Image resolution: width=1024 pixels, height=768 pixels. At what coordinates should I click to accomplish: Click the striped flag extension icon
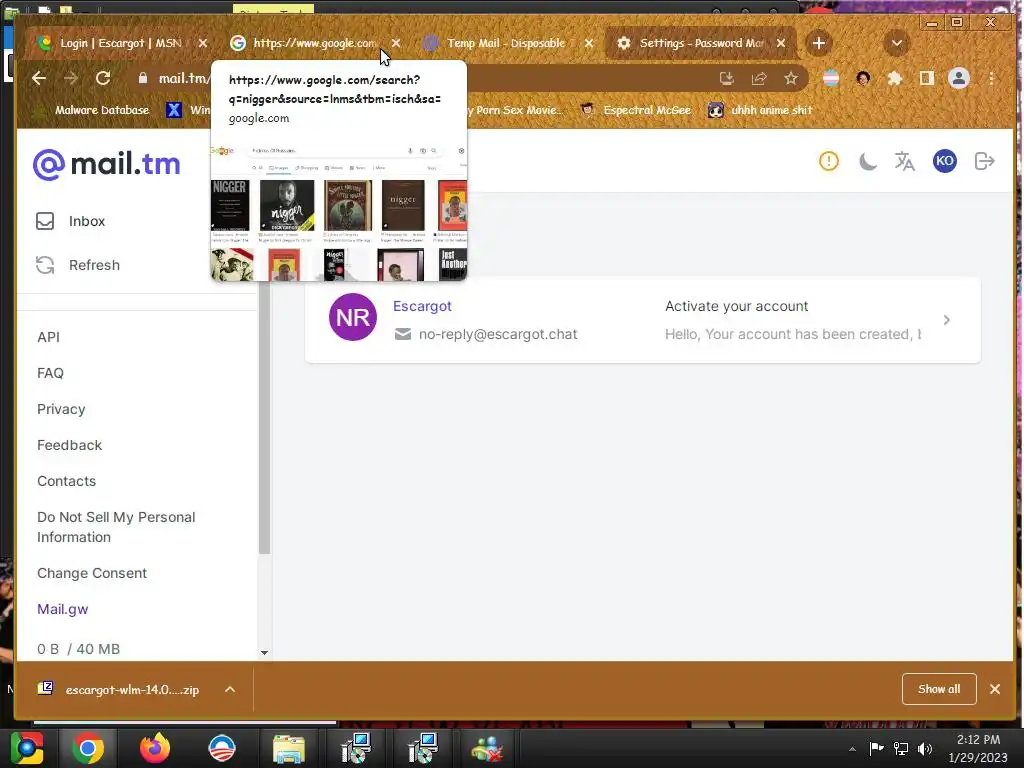831,78
